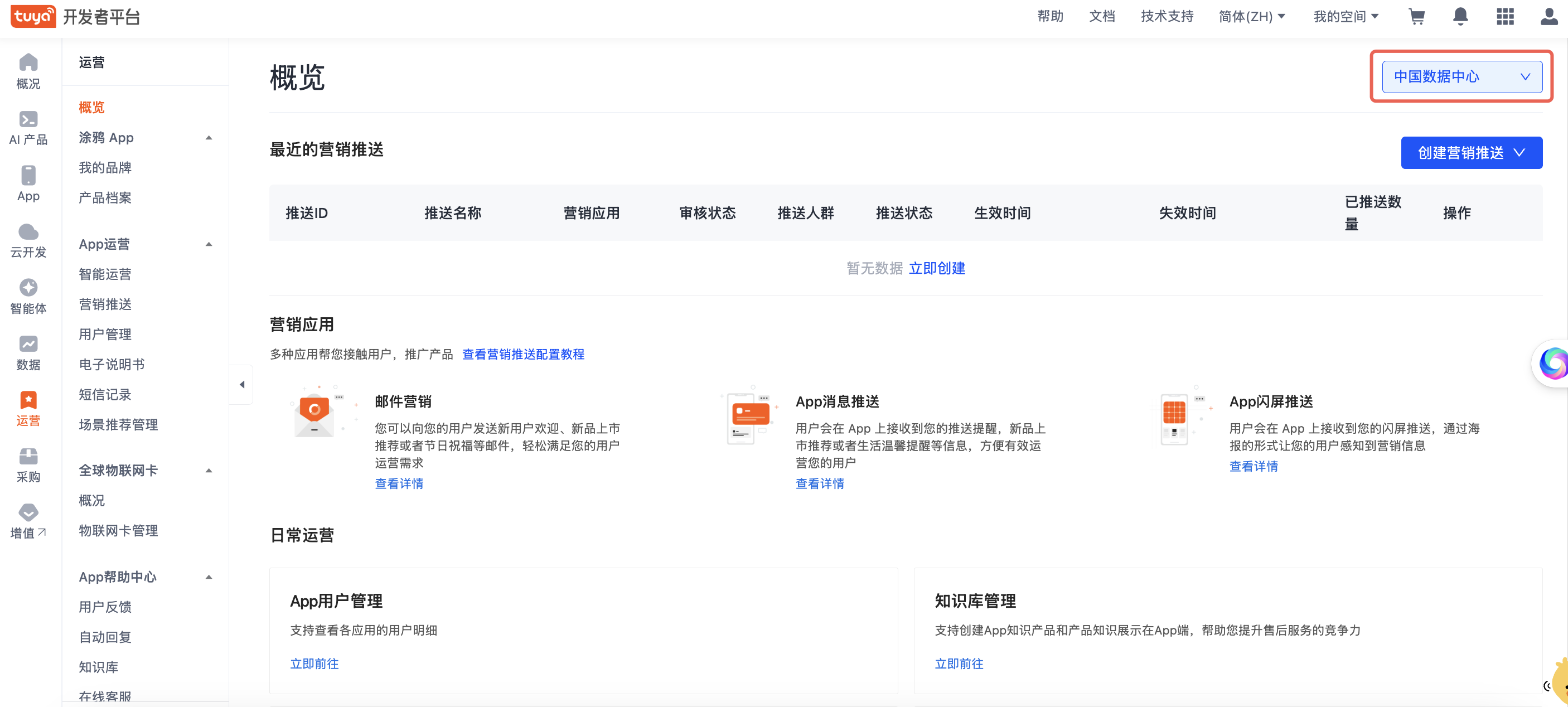1568x707 pixels.
Task: Open 产品档案 menu item
Action: (105, 198)
